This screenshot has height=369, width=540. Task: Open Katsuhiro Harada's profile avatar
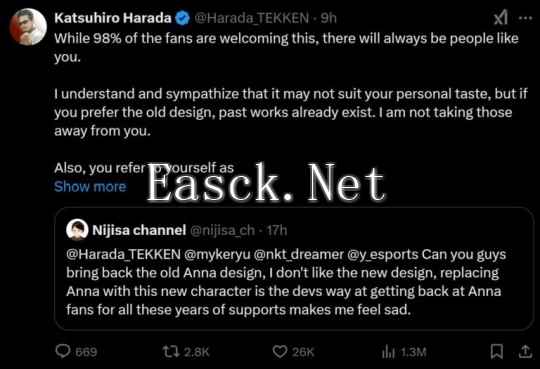pos(28,27)
